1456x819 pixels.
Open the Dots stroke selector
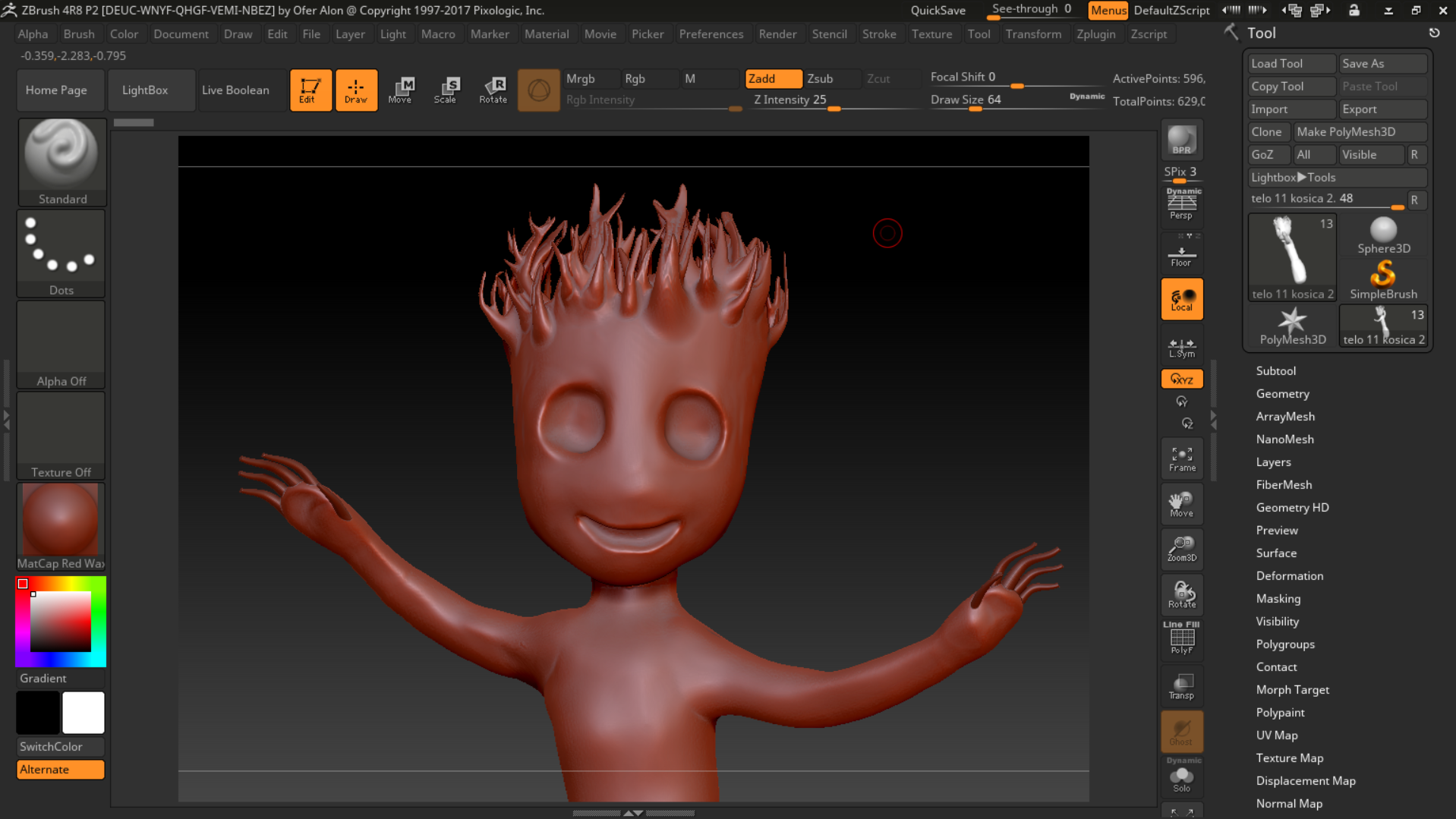(x=61, y=253)
